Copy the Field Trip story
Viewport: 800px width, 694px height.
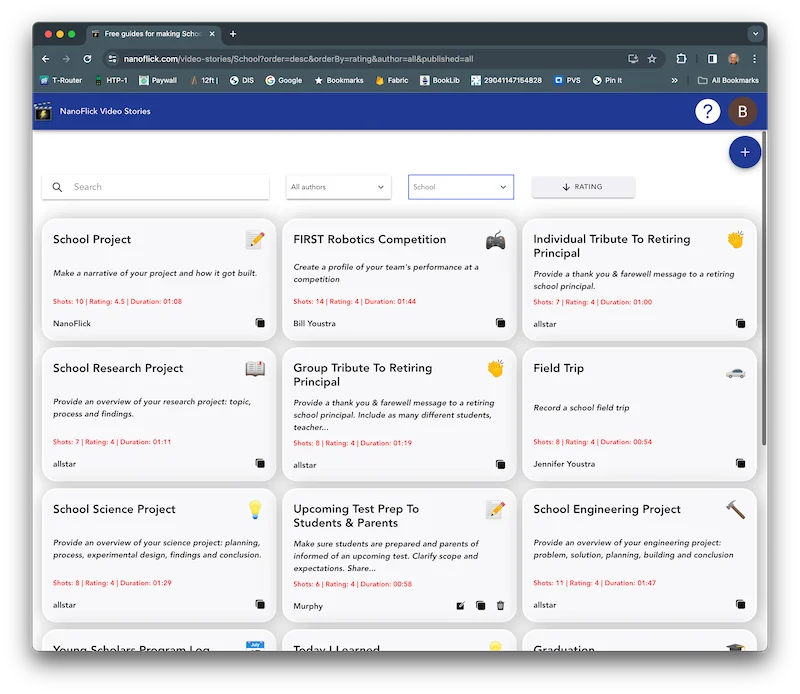(740, 463)
